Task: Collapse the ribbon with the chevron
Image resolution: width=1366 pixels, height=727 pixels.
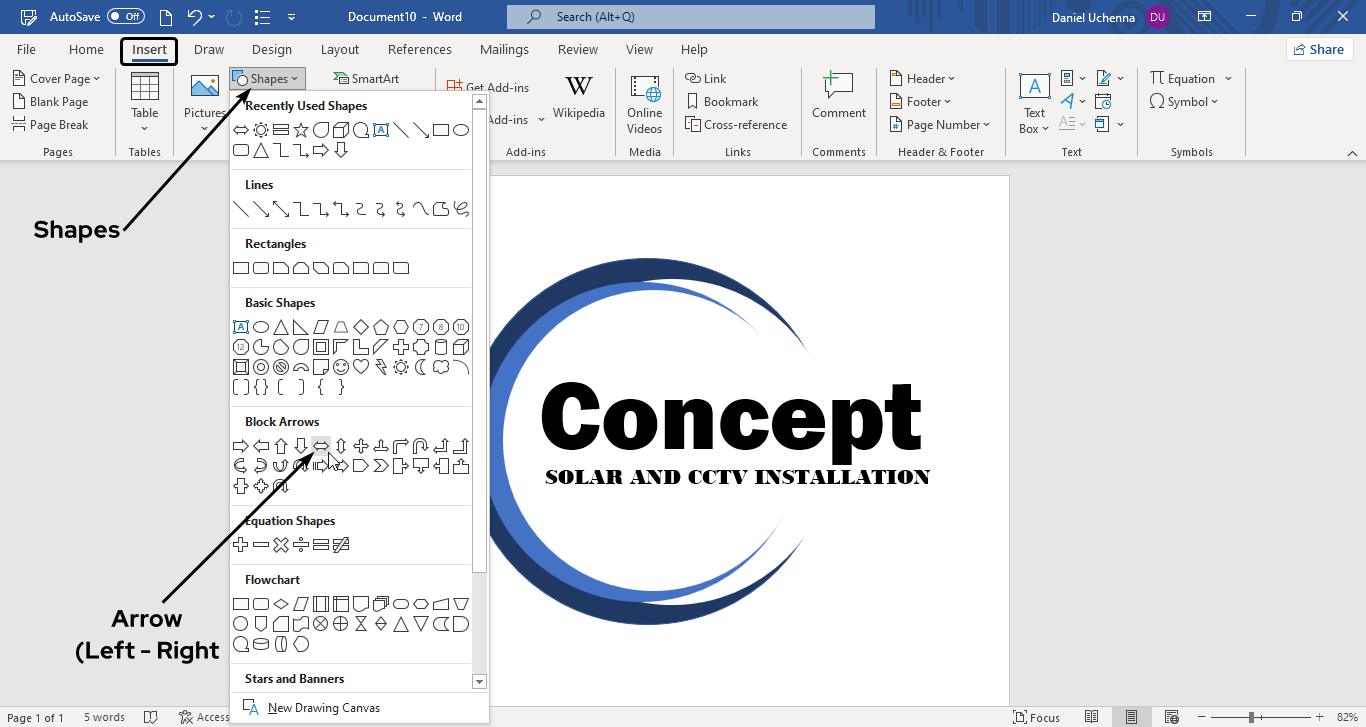Action: 1351,153
